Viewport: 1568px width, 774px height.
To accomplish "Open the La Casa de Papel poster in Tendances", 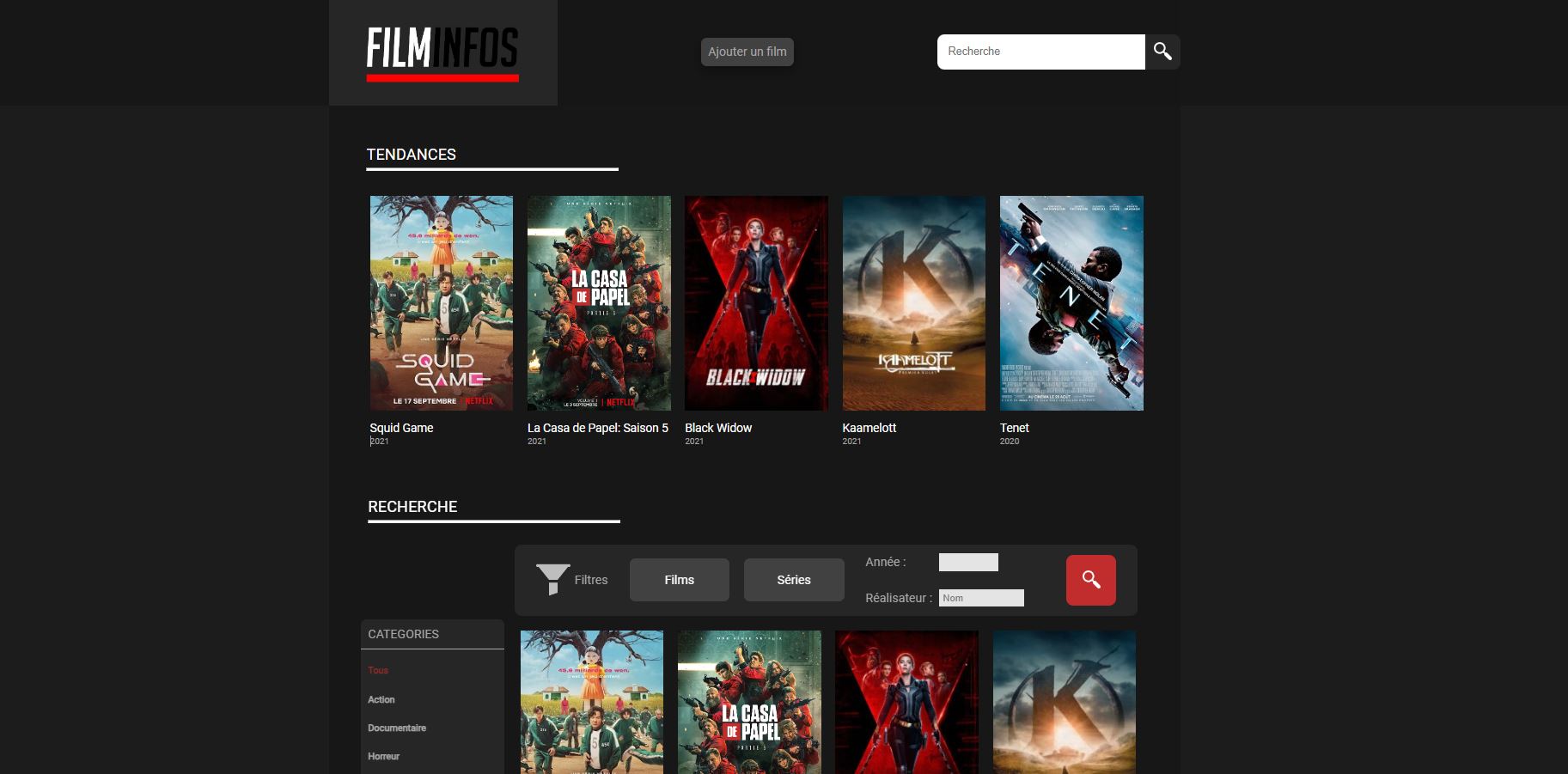I will 599,303.
